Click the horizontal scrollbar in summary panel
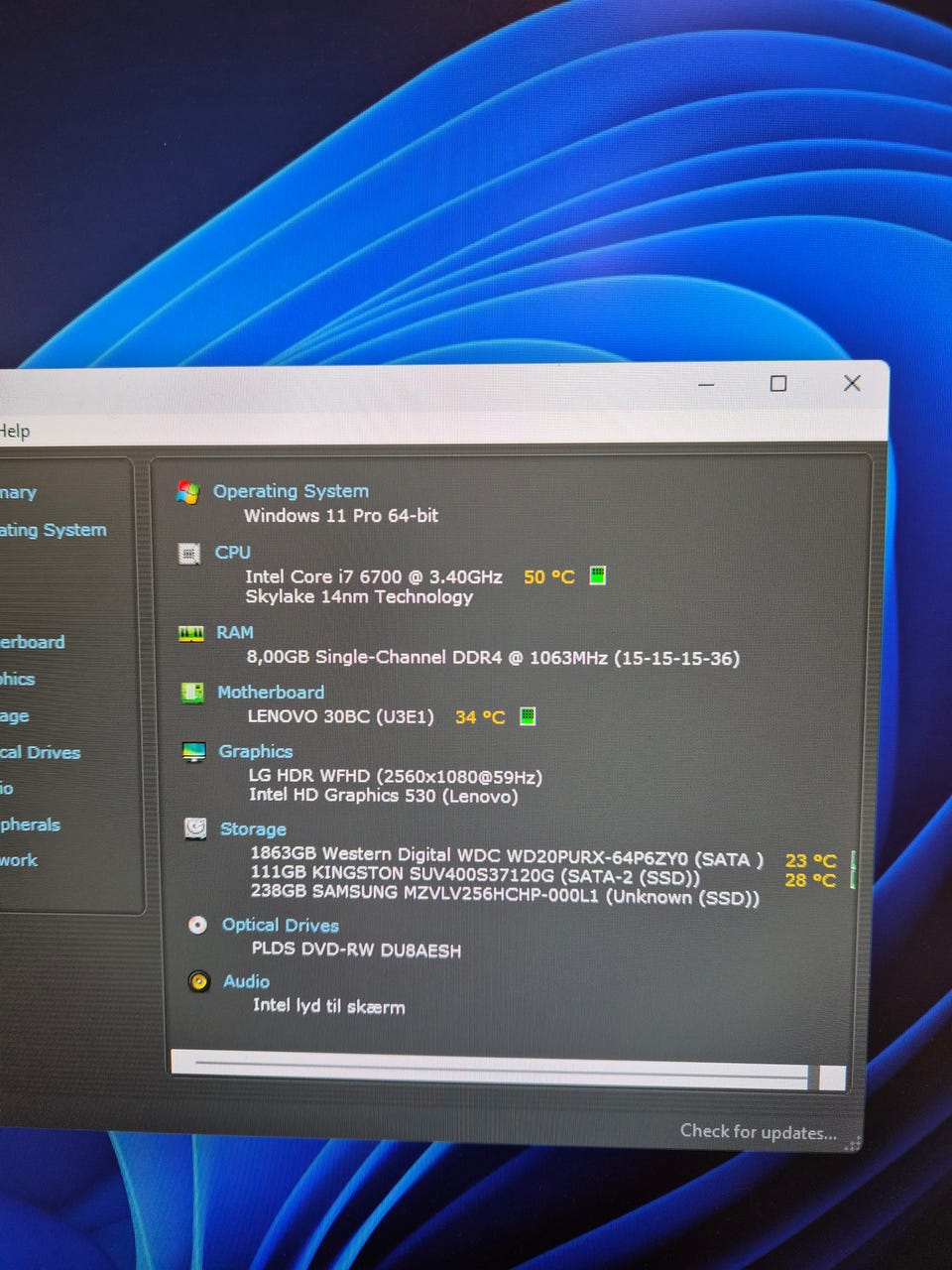Screen dimensions: 952x1270 coord(509,1072)
